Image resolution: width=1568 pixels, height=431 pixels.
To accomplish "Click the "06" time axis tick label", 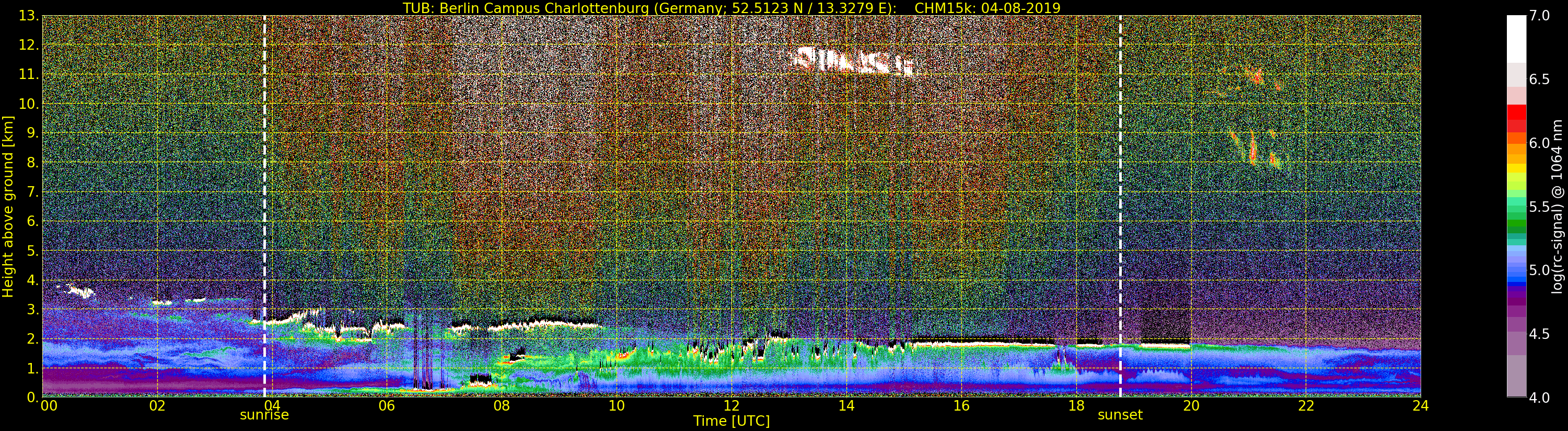I will (387, 405).
